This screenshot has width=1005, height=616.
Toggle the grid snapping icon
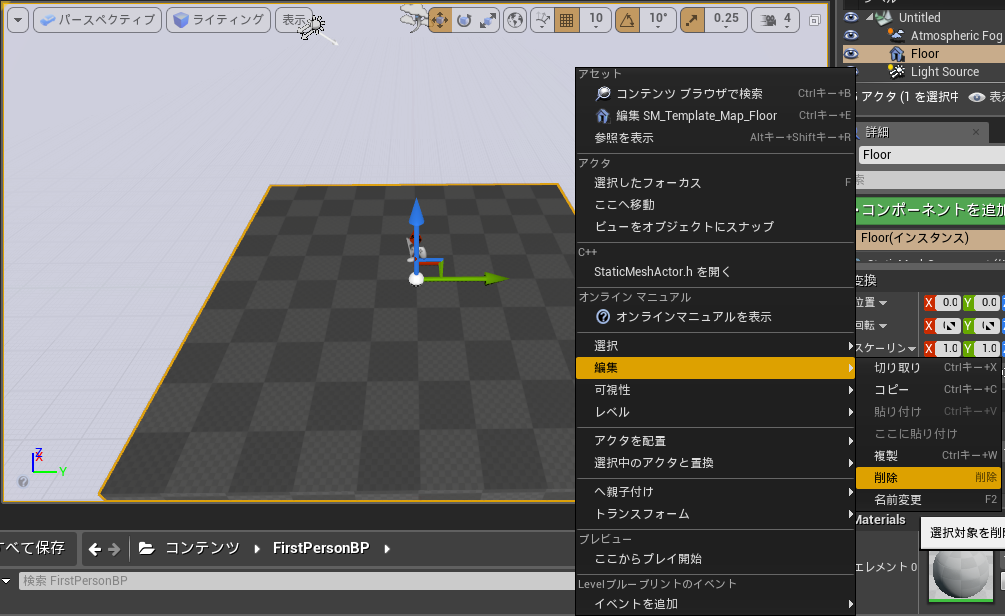(566, 19)
